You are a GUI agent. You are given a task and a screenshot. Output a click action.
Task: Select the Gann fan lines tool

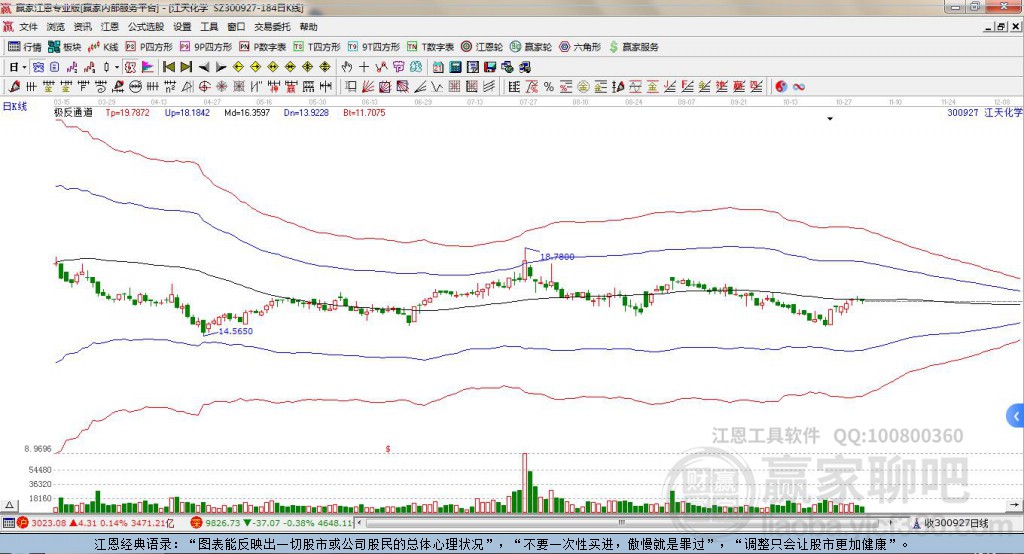click(368, 87)
